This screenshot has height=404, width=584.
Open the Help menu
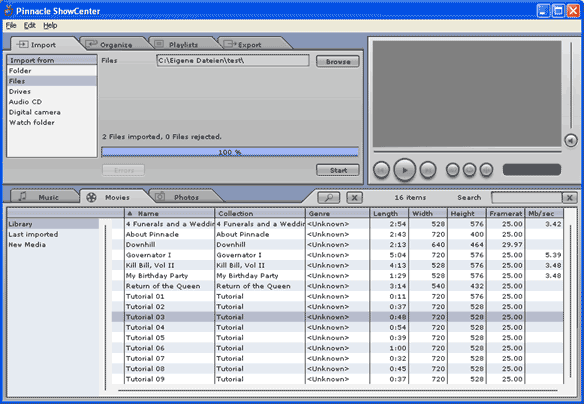click(x=50, y=25)
